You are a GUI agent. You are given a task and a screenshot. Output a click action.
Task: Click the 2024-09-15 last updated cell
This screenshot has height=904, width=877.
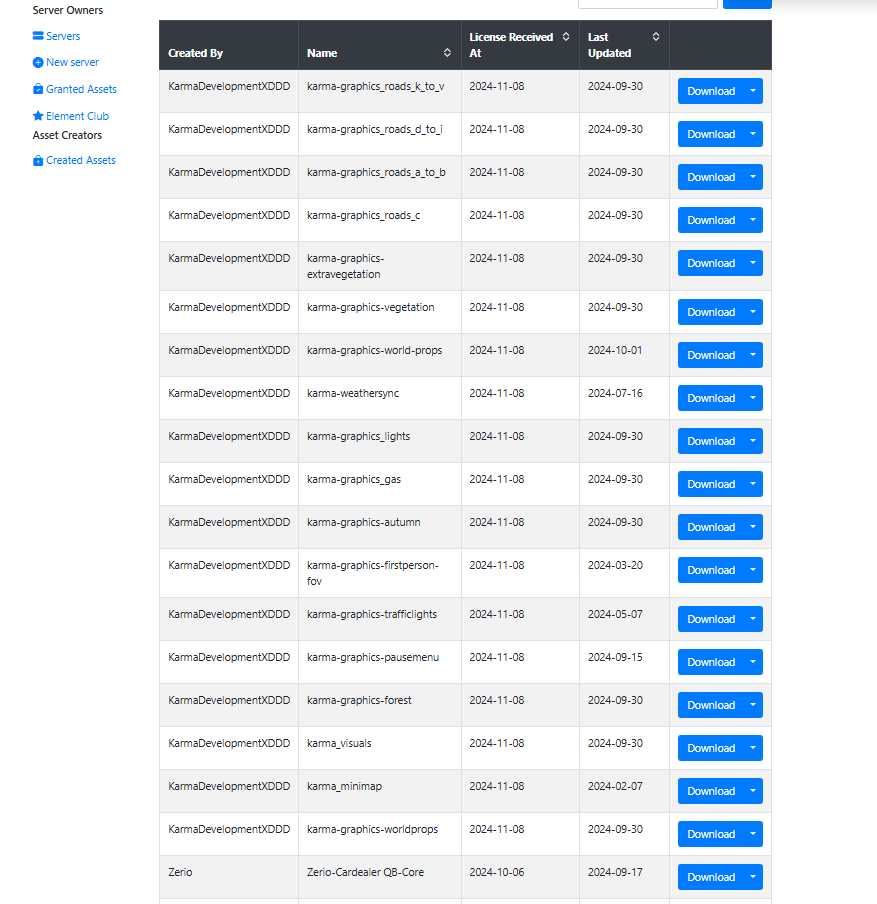click(624, 662)
